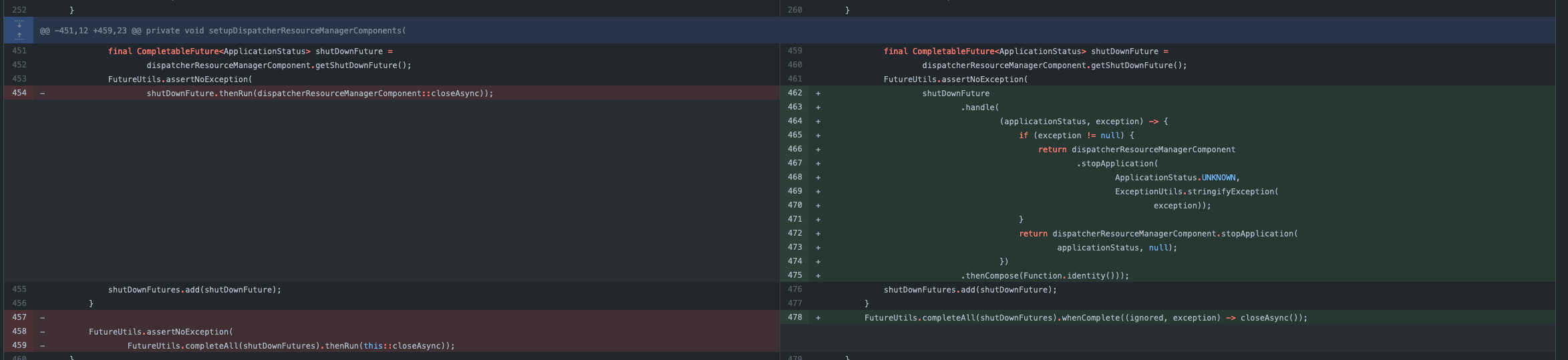Select right-side line number 460

[x=795, y=65]
